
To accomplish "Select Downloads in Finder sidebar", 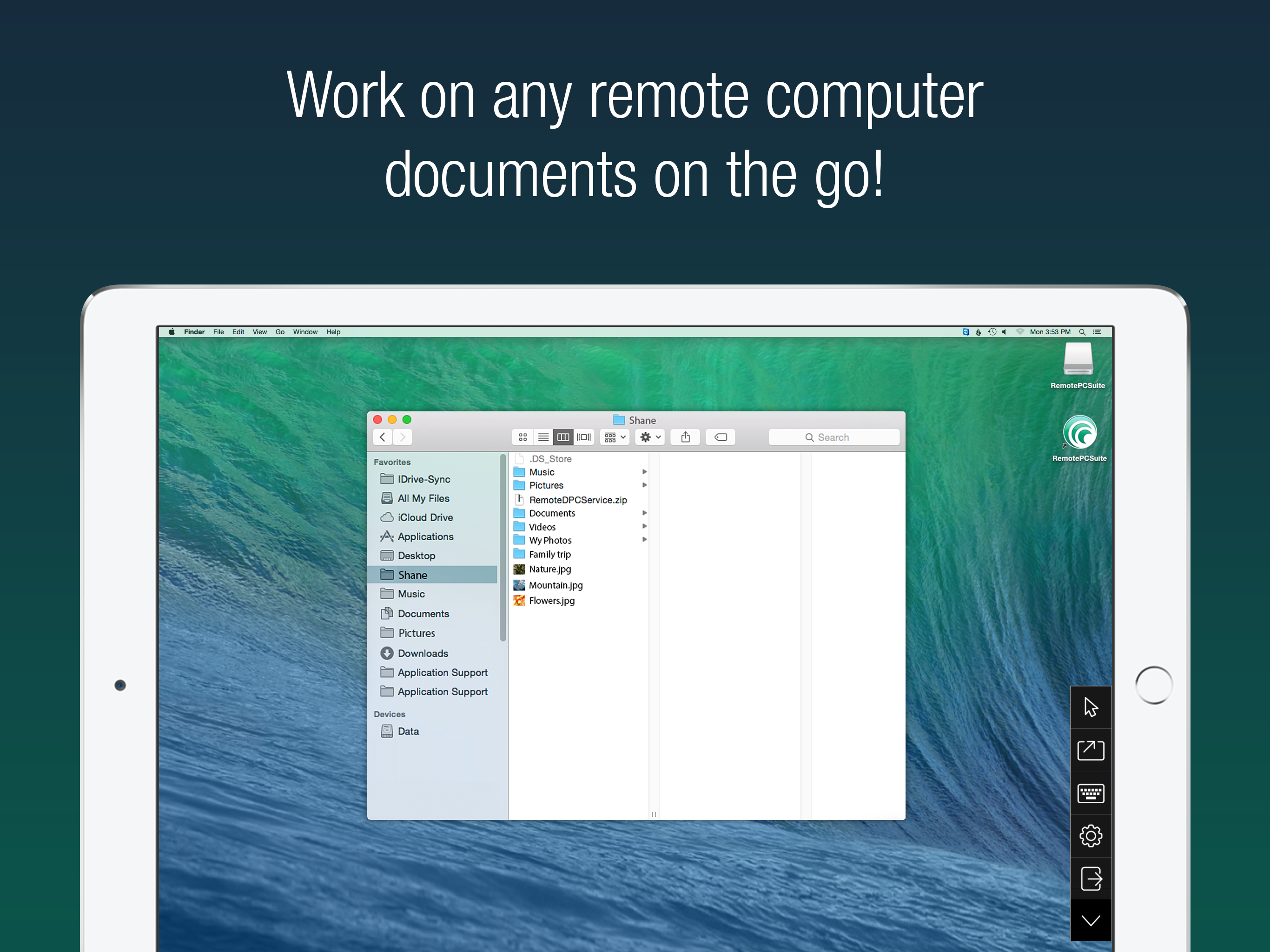I will pyautogui.click(x=423, y=654).
